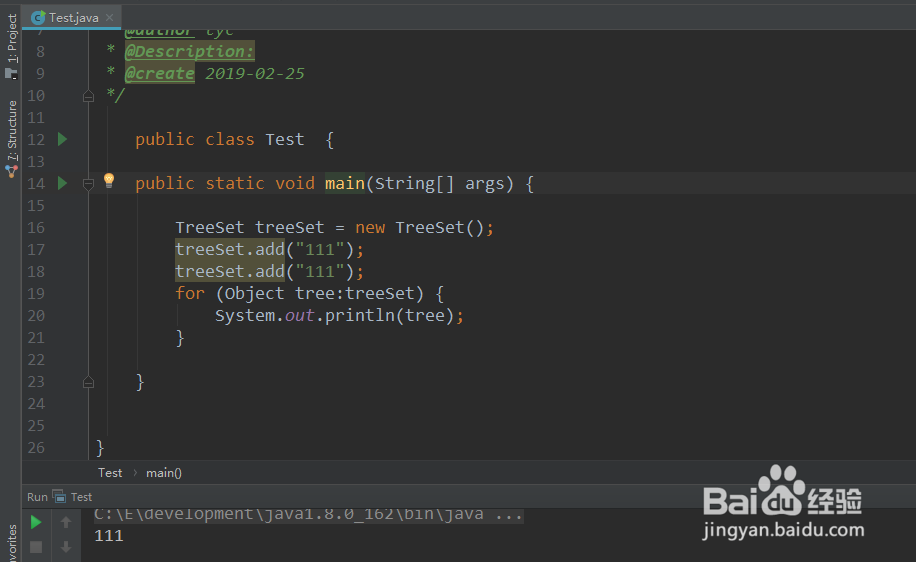Click line number 26 in the gutter
916x562 pixels.
[x=36, y=448]
